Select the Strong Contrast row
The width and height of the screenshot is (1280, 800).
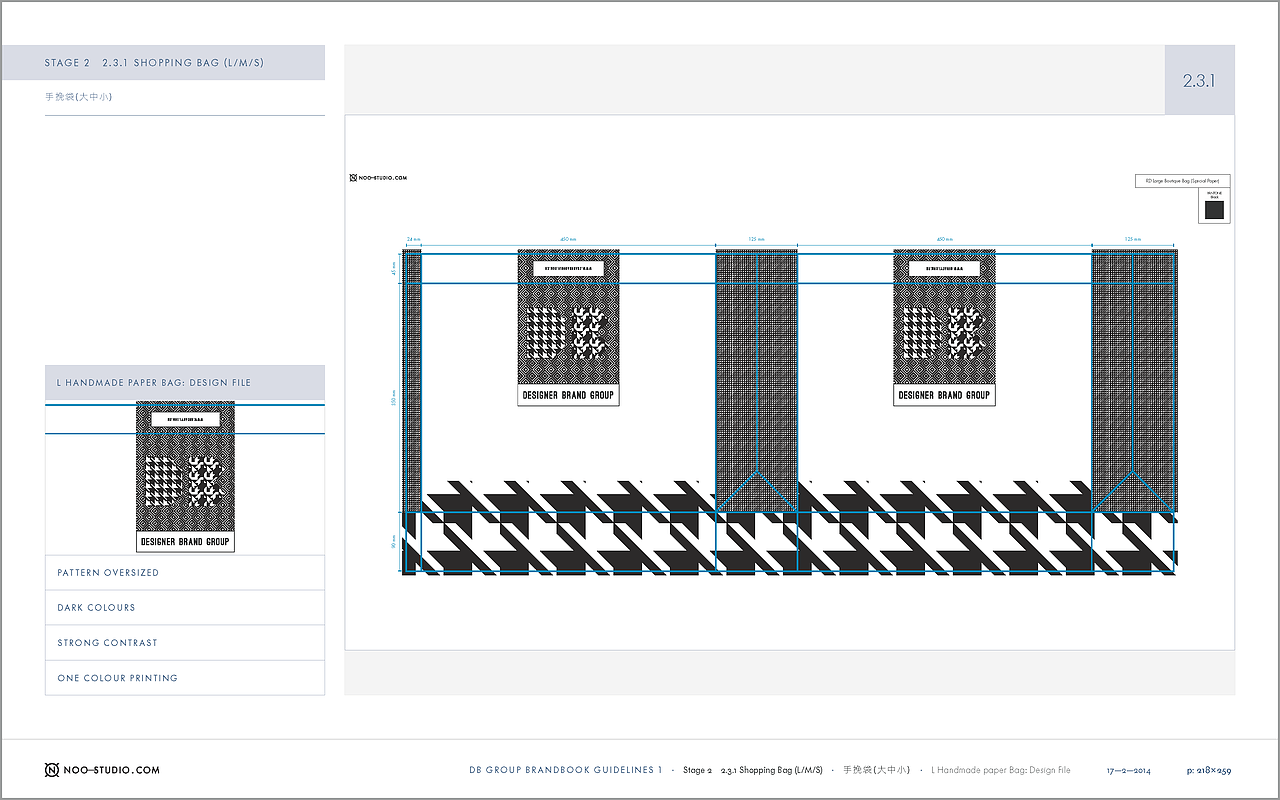[185, 643]
